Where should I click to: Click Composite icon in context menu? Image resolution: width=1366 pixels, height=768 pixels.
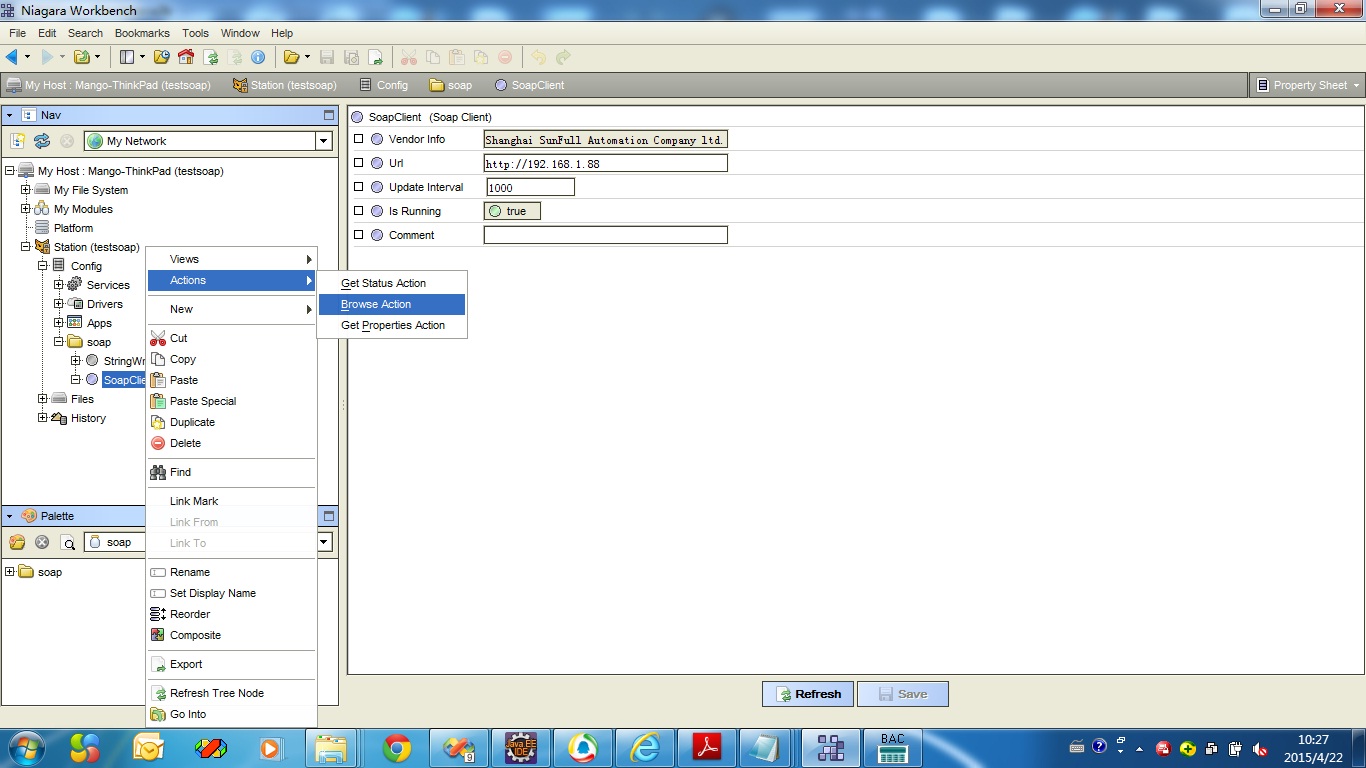coord(158,635)
